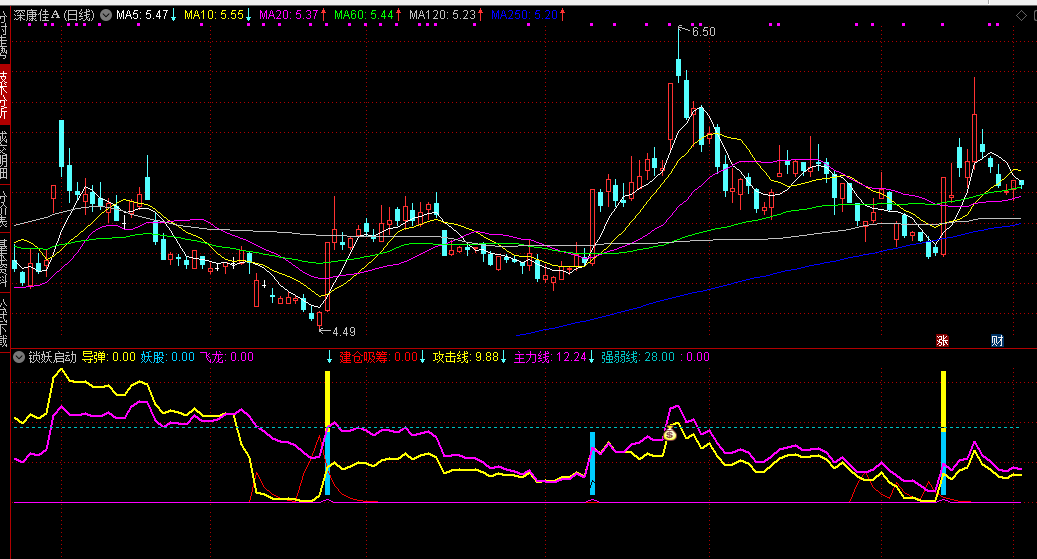Expand the MA indicator settings chevron

pyautogui.click(x=106, y=16)
